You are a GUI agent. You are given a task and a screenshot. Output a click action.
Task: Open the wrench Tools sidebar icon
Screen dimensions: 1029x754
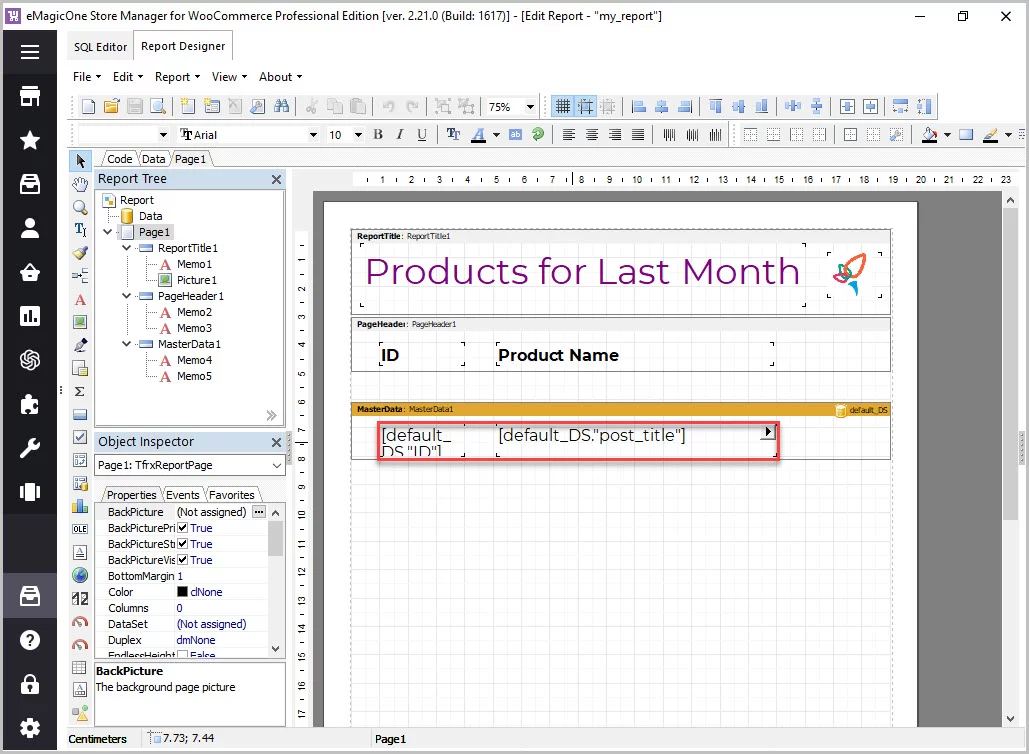tap(30, 448)
